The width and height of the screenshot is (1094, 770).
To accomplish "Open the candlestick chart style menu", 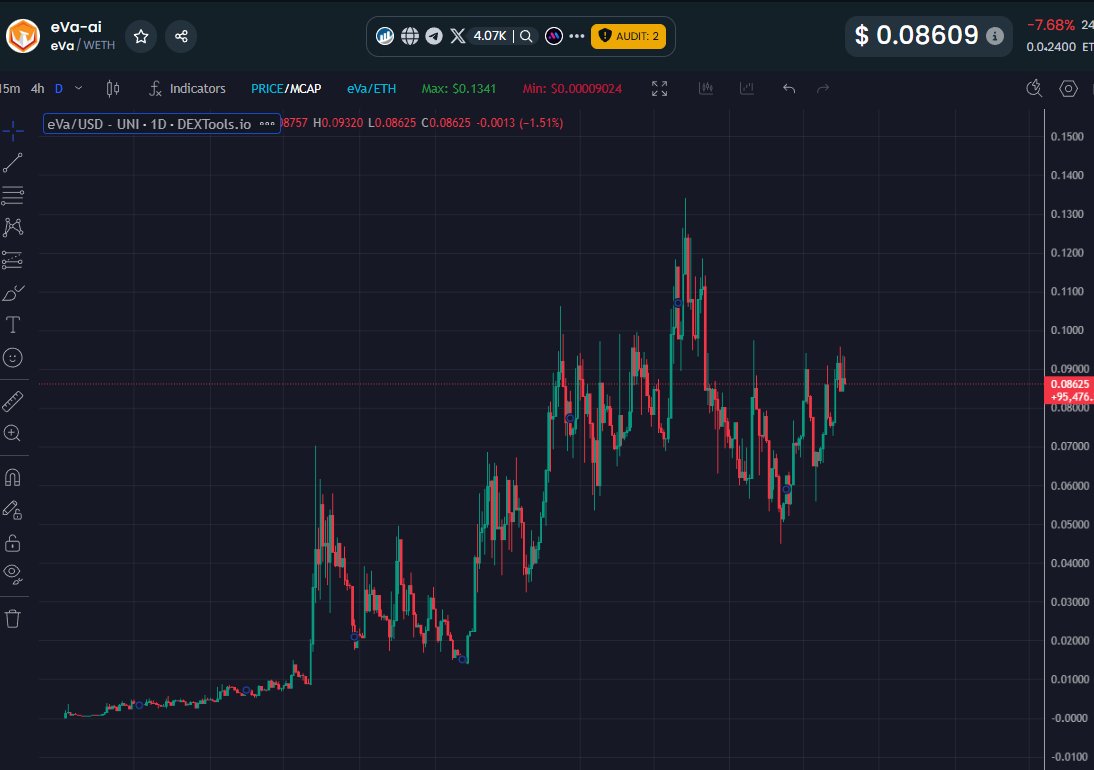I will (x=113, y=89).
